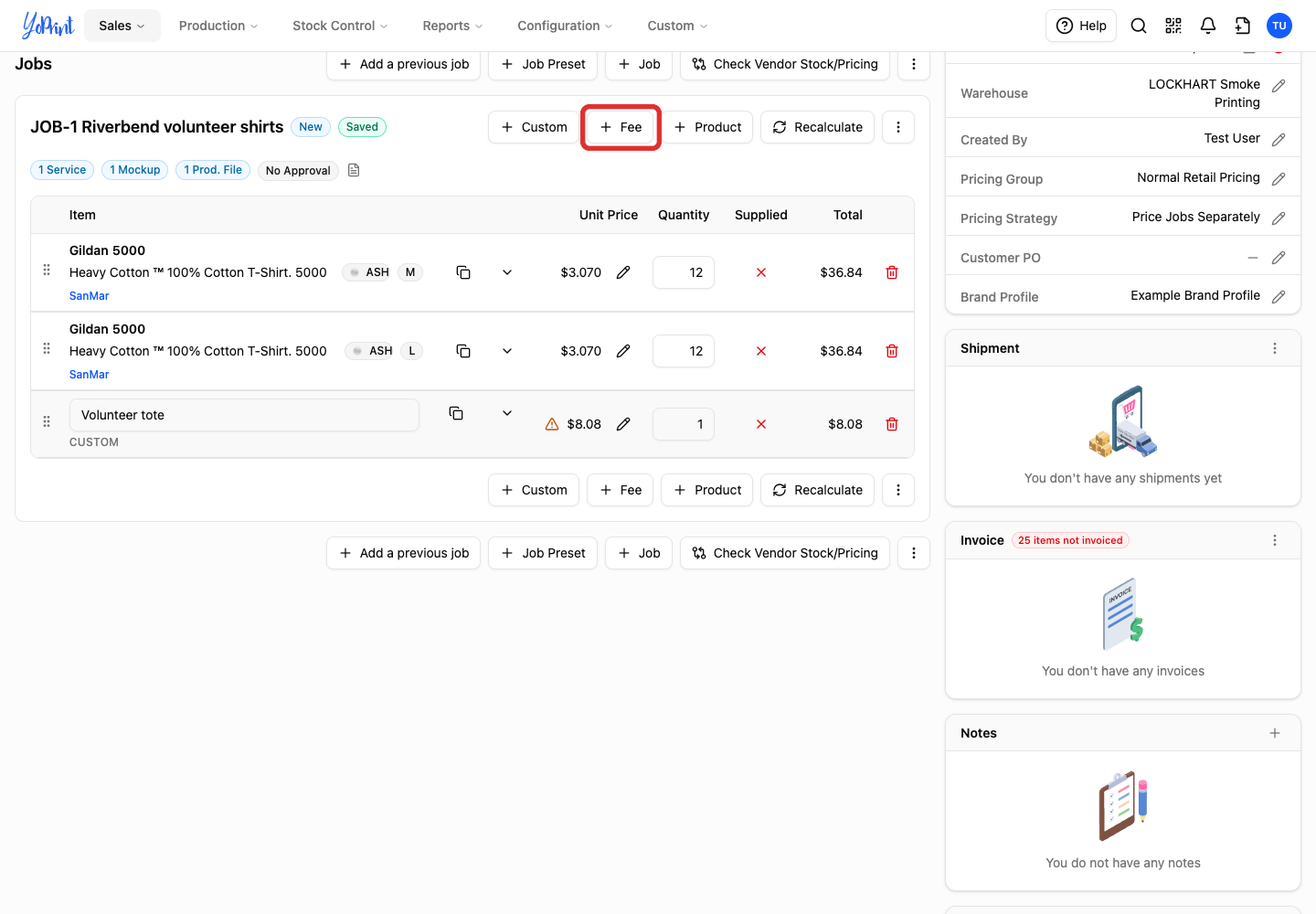Open the Configuration menu
Image resolution: width=1316 pixels, height=914 pixels.
565,26
